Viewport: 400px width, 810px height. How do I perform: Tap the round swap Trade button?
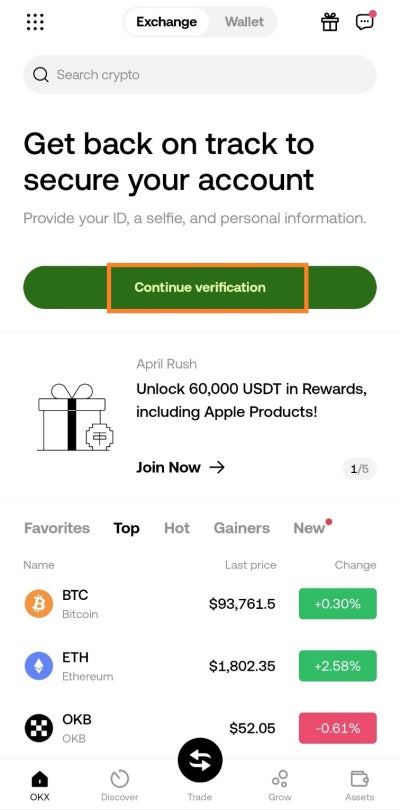(x=200, y=761)
